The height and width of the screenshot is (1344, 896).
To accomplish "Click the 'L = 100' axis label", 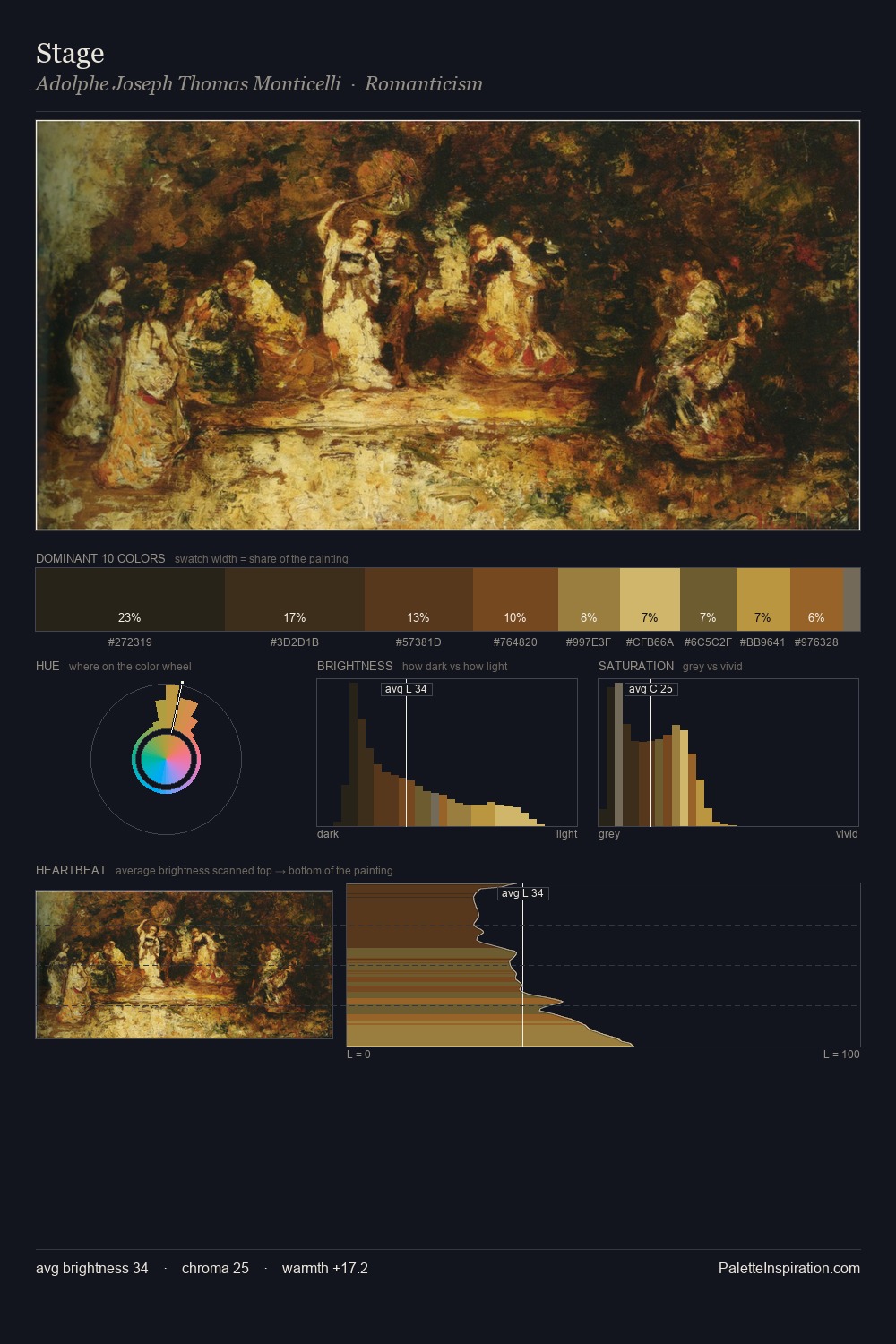I will tap(841, 1055).
